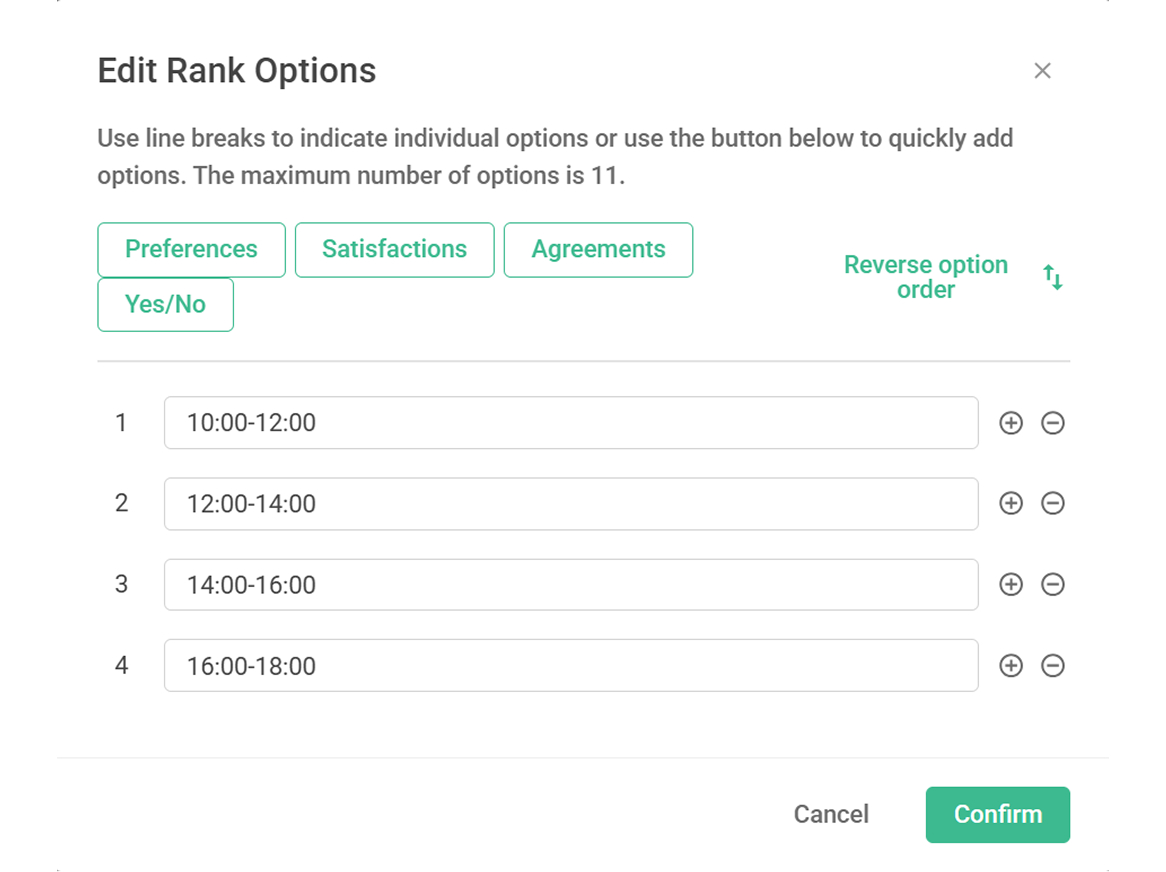This screenshot has width=1166, height=872.
Task: Select the 10:00-12:00 input field
Action: tap(570, 423)
